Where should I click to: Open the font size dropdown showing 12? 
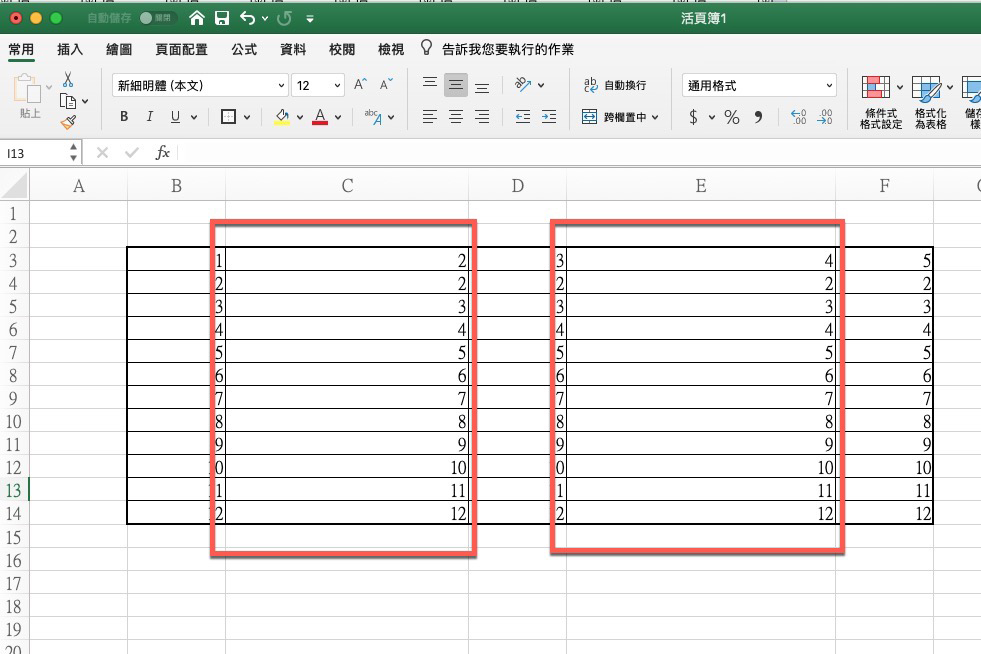(318, 85)
